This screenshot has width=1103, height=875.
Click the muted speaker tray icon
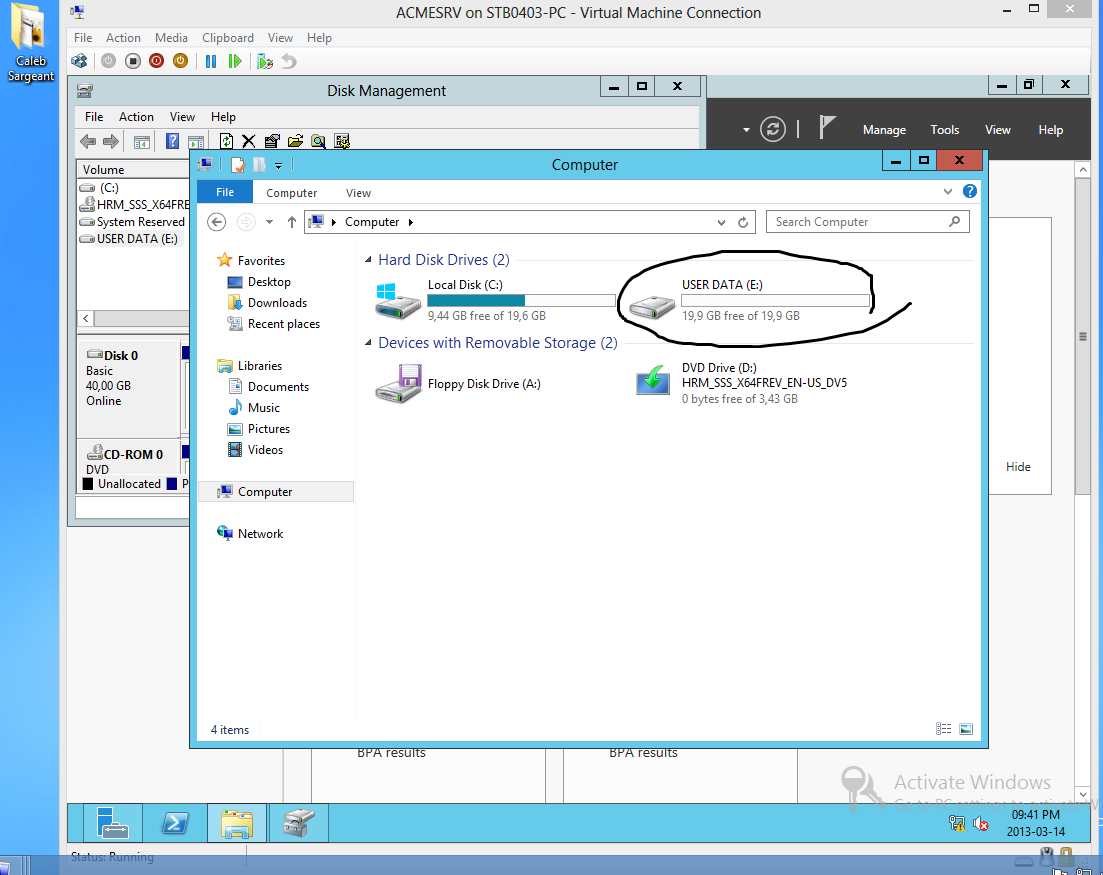pyautogui.click(x=981, y=822)
